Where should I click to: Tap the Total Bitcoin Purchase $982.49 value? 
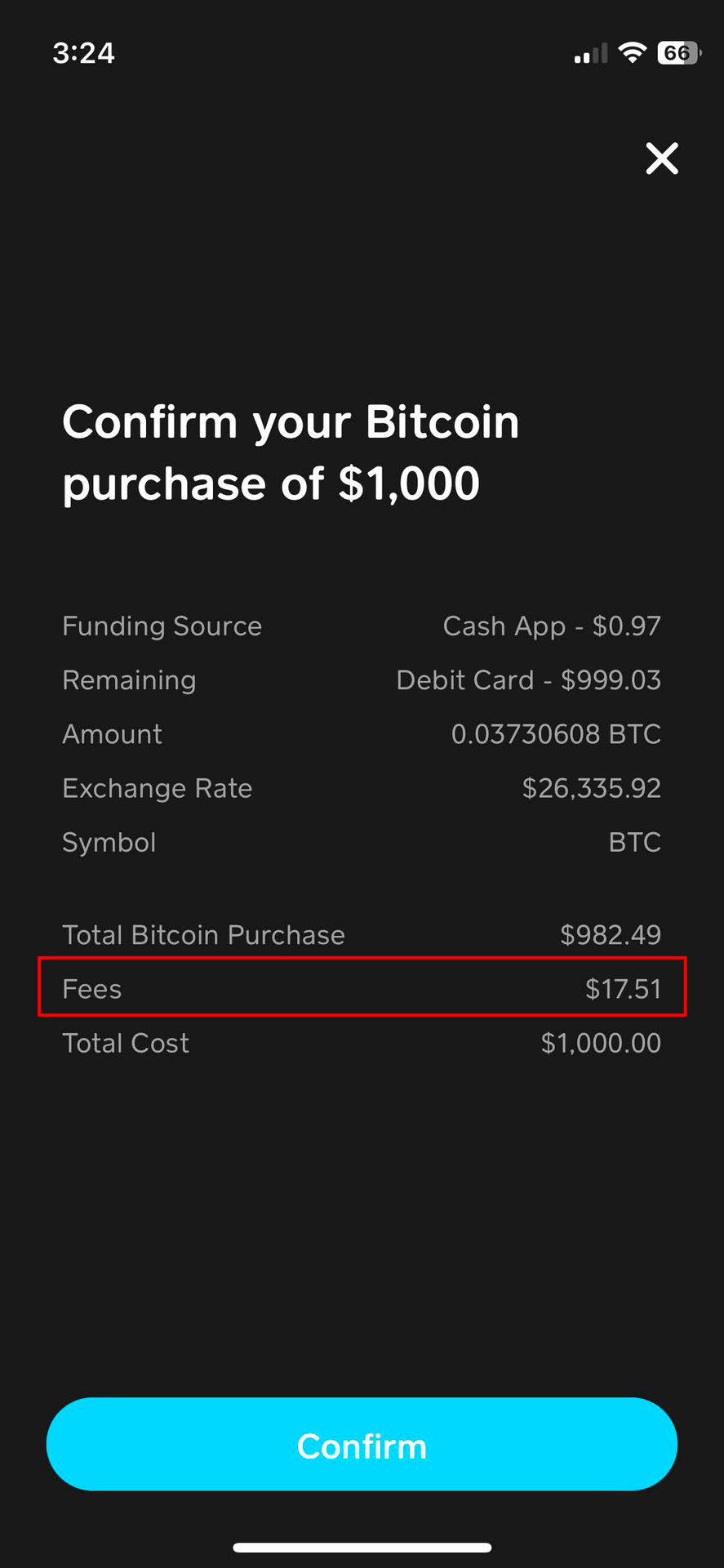pos(610,935)
